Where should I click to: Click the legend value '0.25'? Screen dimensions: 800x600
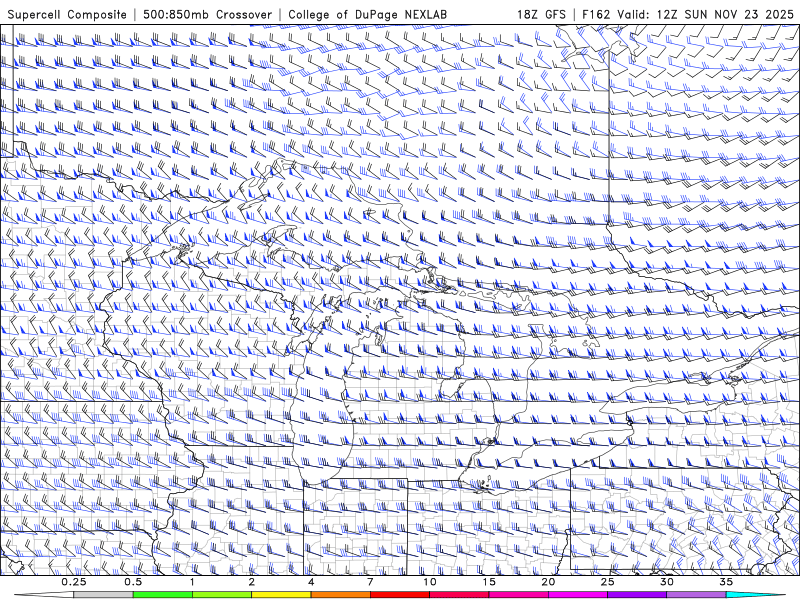tap(74, 582)
